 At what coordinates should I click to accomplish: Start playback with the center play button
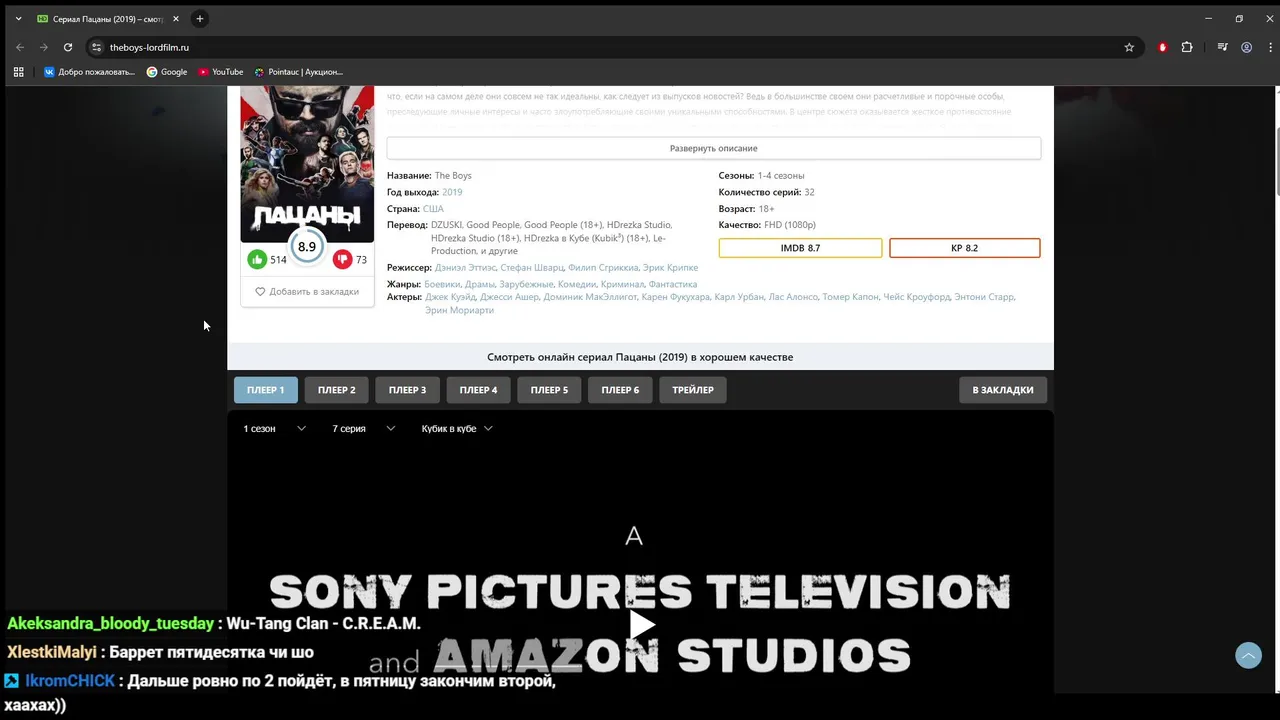[x=641, y=626]
